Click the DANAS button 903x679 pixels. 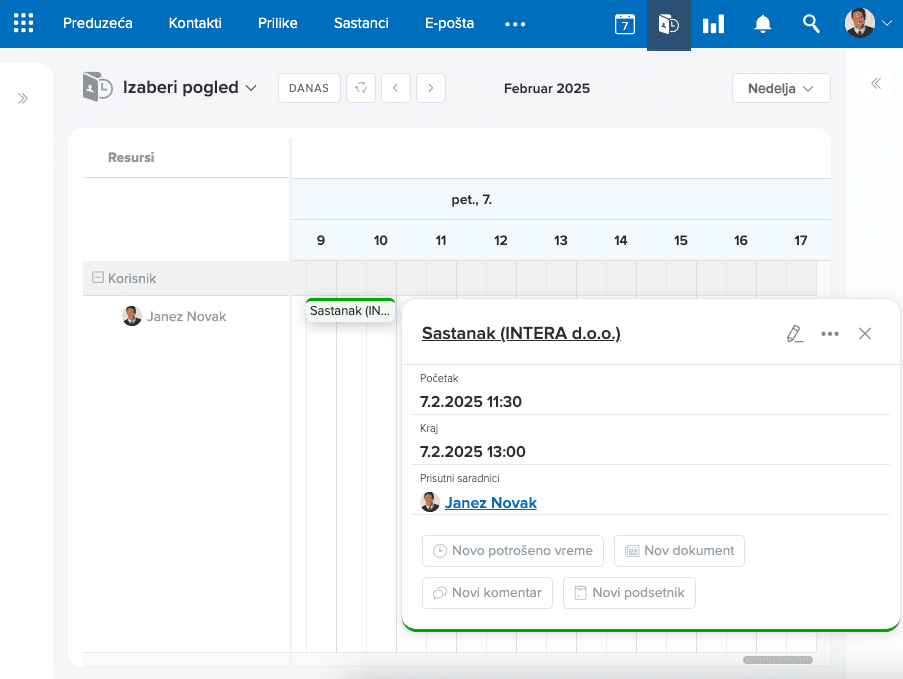point(309,88)
